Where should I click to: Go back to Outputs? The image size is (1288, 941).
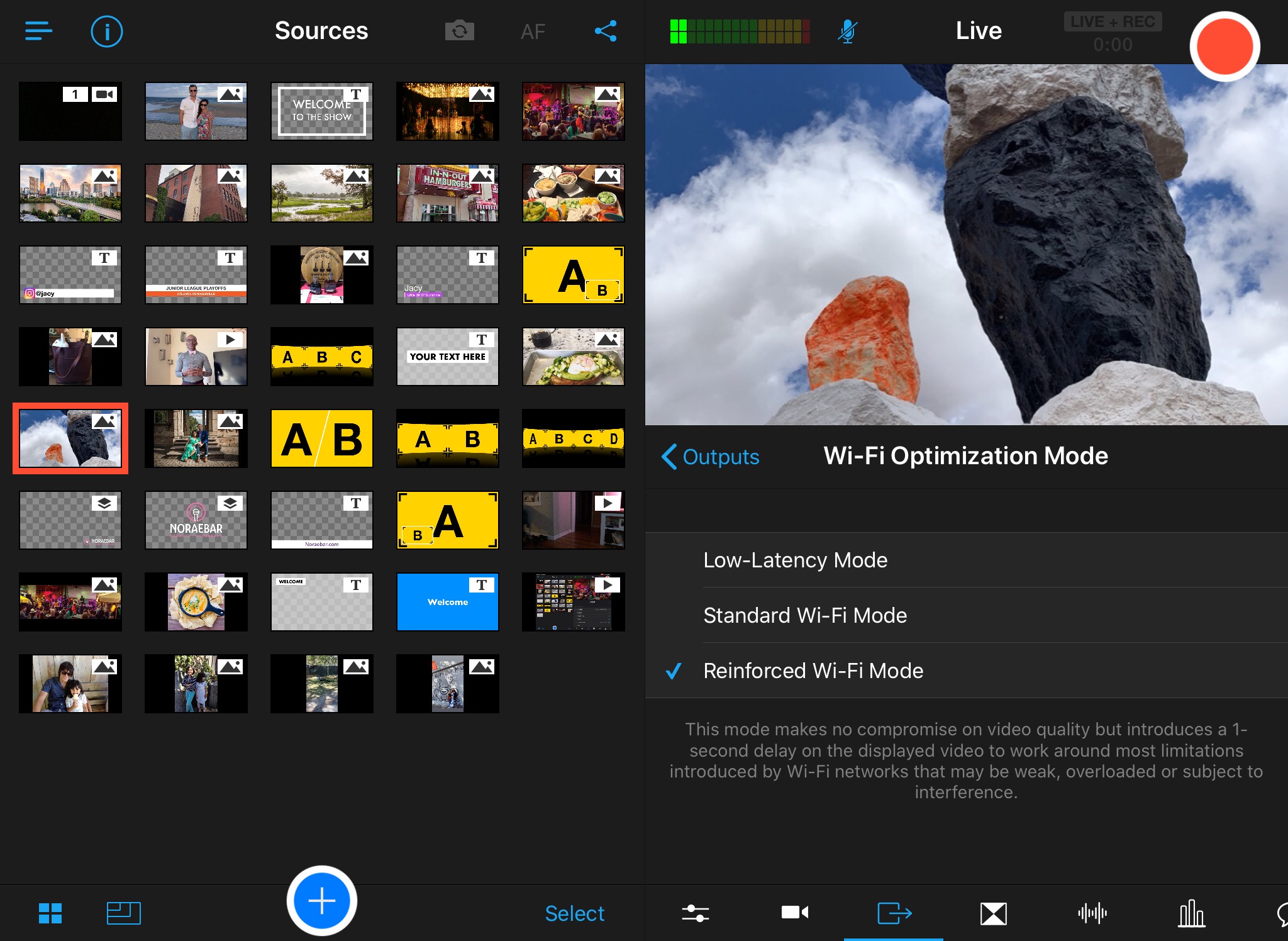click(711, 457)
